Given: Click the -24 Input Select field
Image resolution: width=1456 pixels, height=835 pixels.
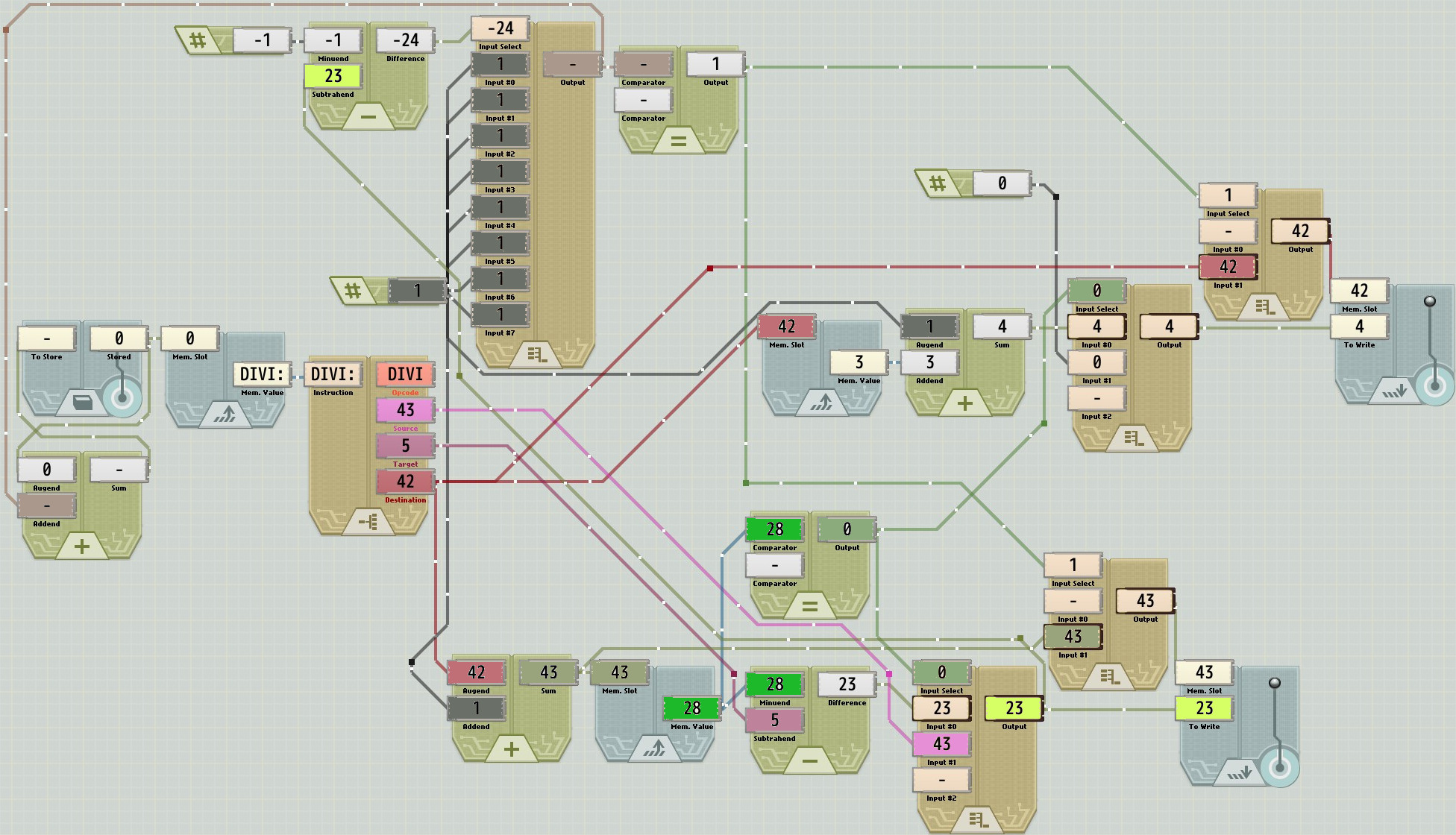Looking at the screenshot, I should [500, 28].
